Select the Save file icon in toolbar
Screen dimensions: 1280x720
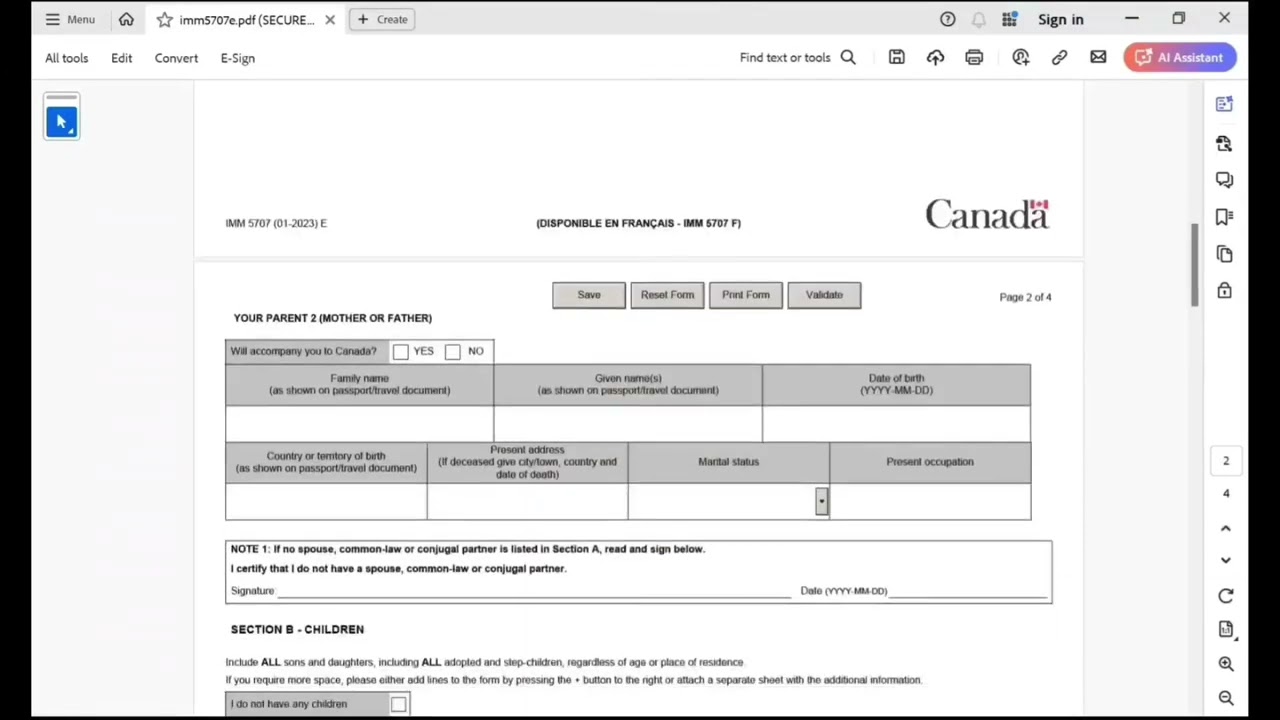(896, 57)
